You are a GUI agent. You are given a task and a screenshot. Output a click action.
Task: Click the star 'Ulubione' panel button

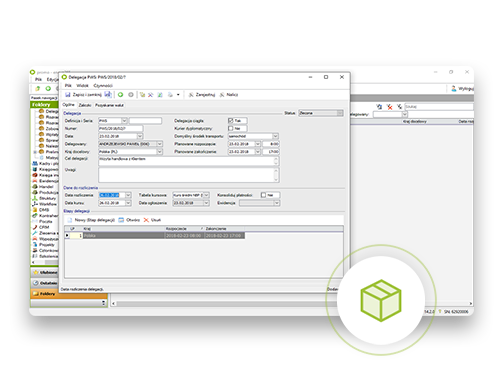[x=44, y=272]
